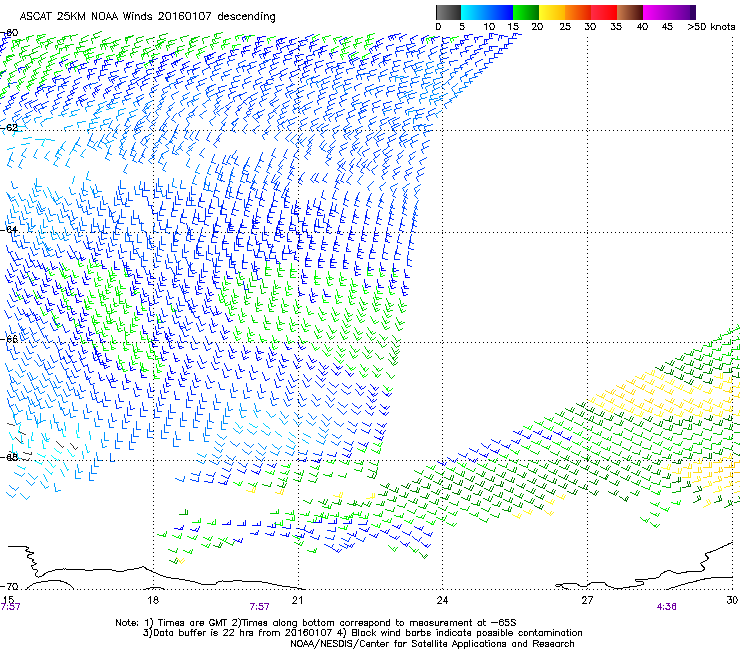740x650 pixels.
Task: Click the '5' label under the color scale
Action: [462, 27]
